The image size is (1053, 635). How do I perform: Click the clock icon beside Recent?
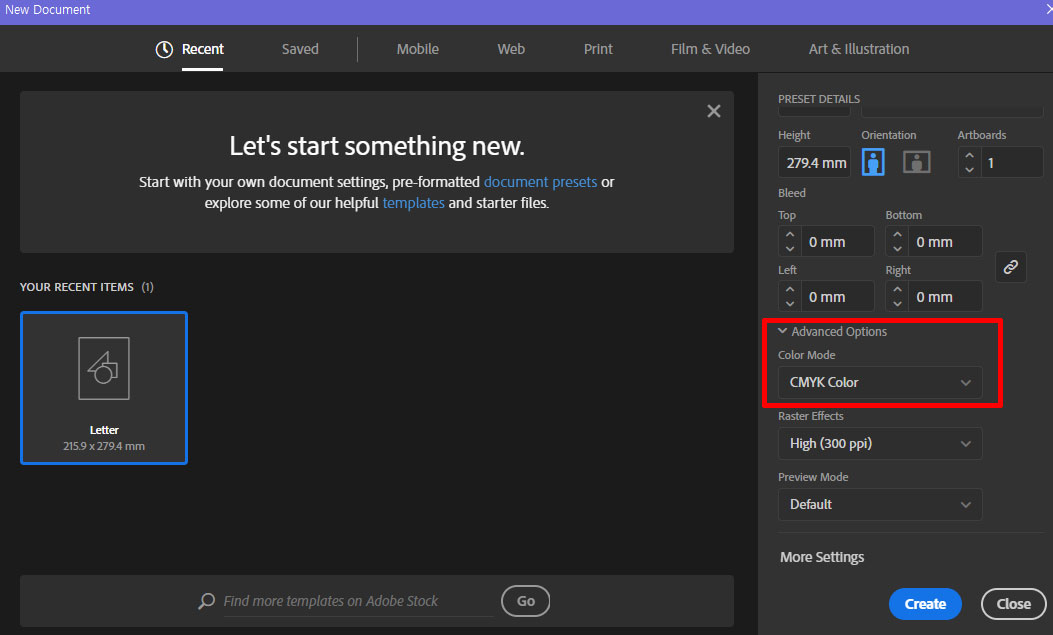point(164,49)
